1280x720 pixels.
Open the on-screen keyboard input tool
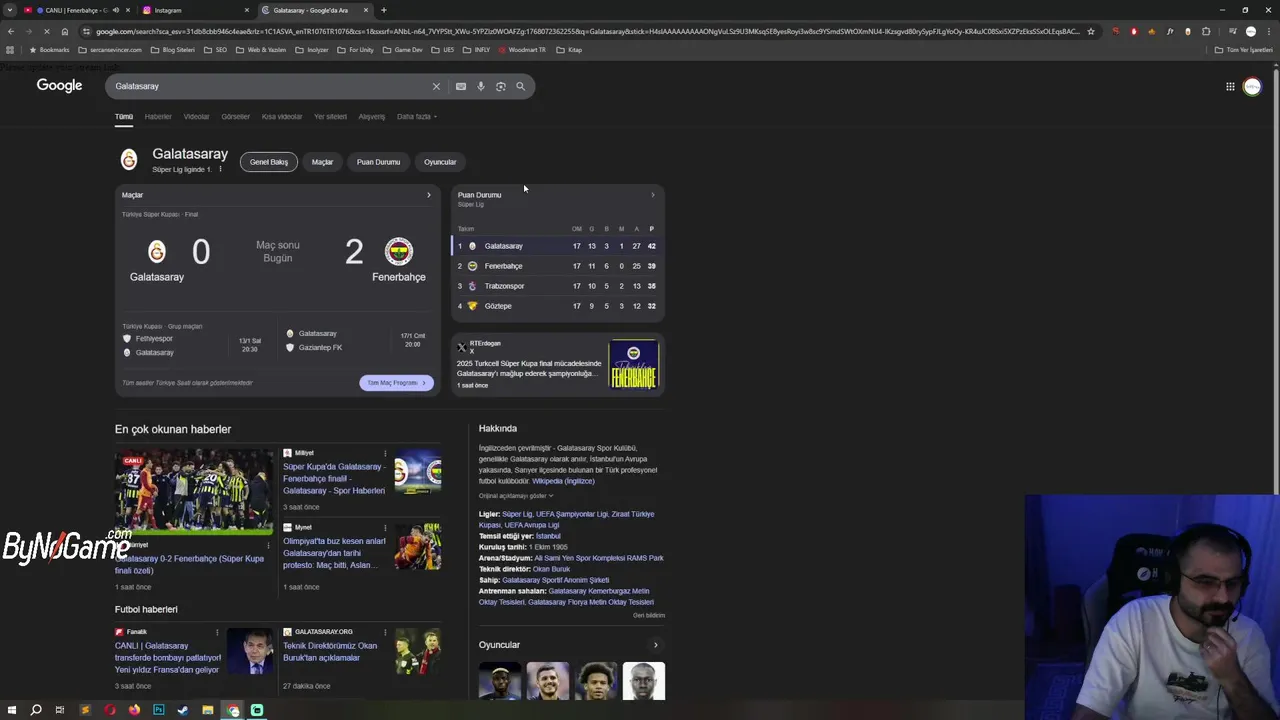(x=461, y=86)
